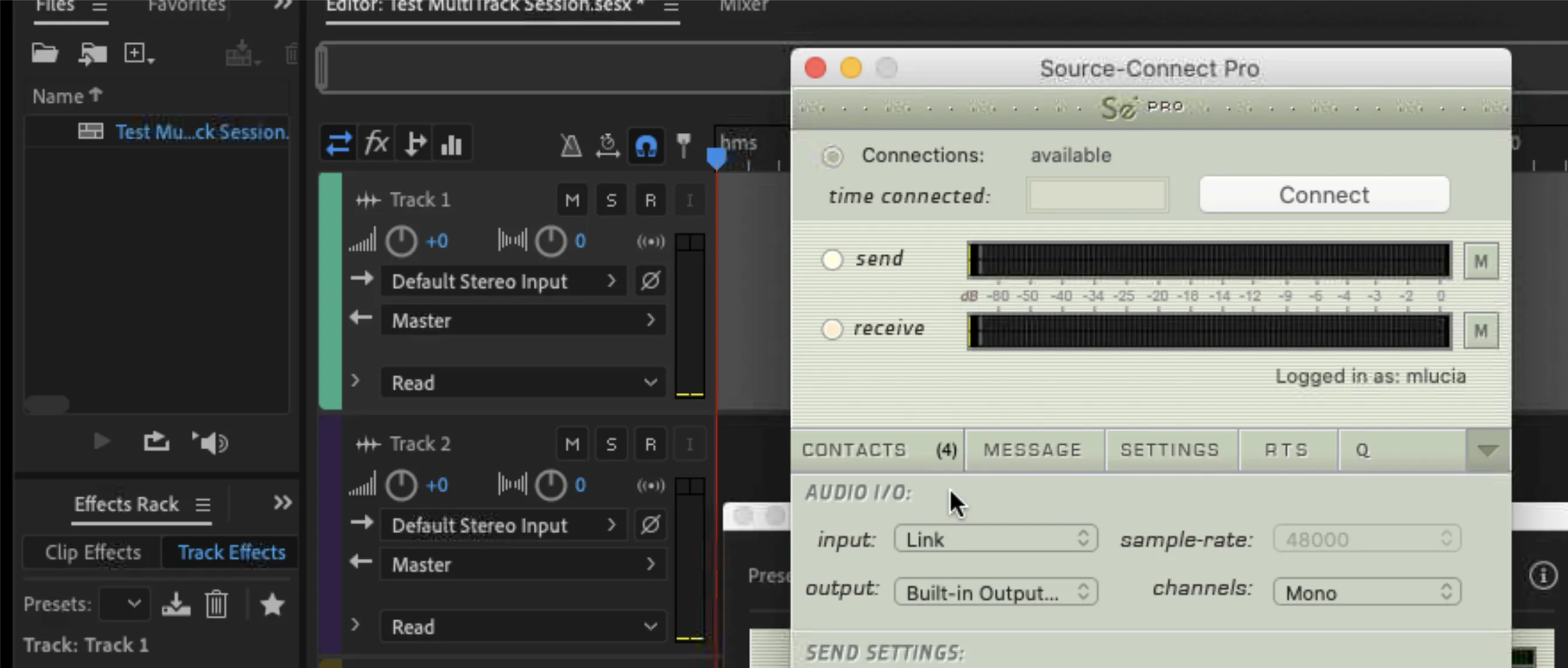Switch to Track Effects tab
The height and width of the screenshot is (668, 1568).
coord(232,553)
